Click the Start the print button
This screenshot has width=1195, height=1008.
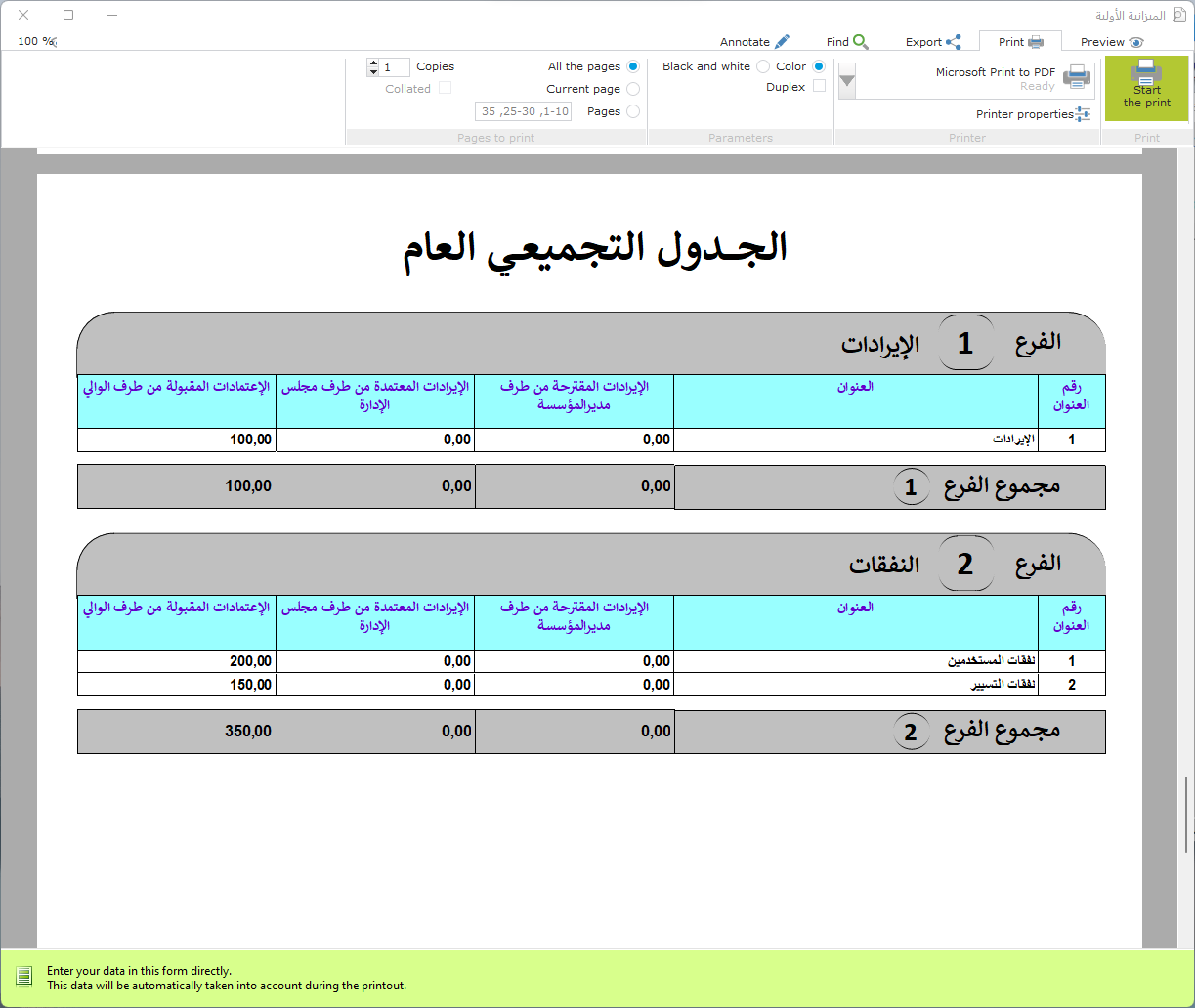tap(1146, 88)
